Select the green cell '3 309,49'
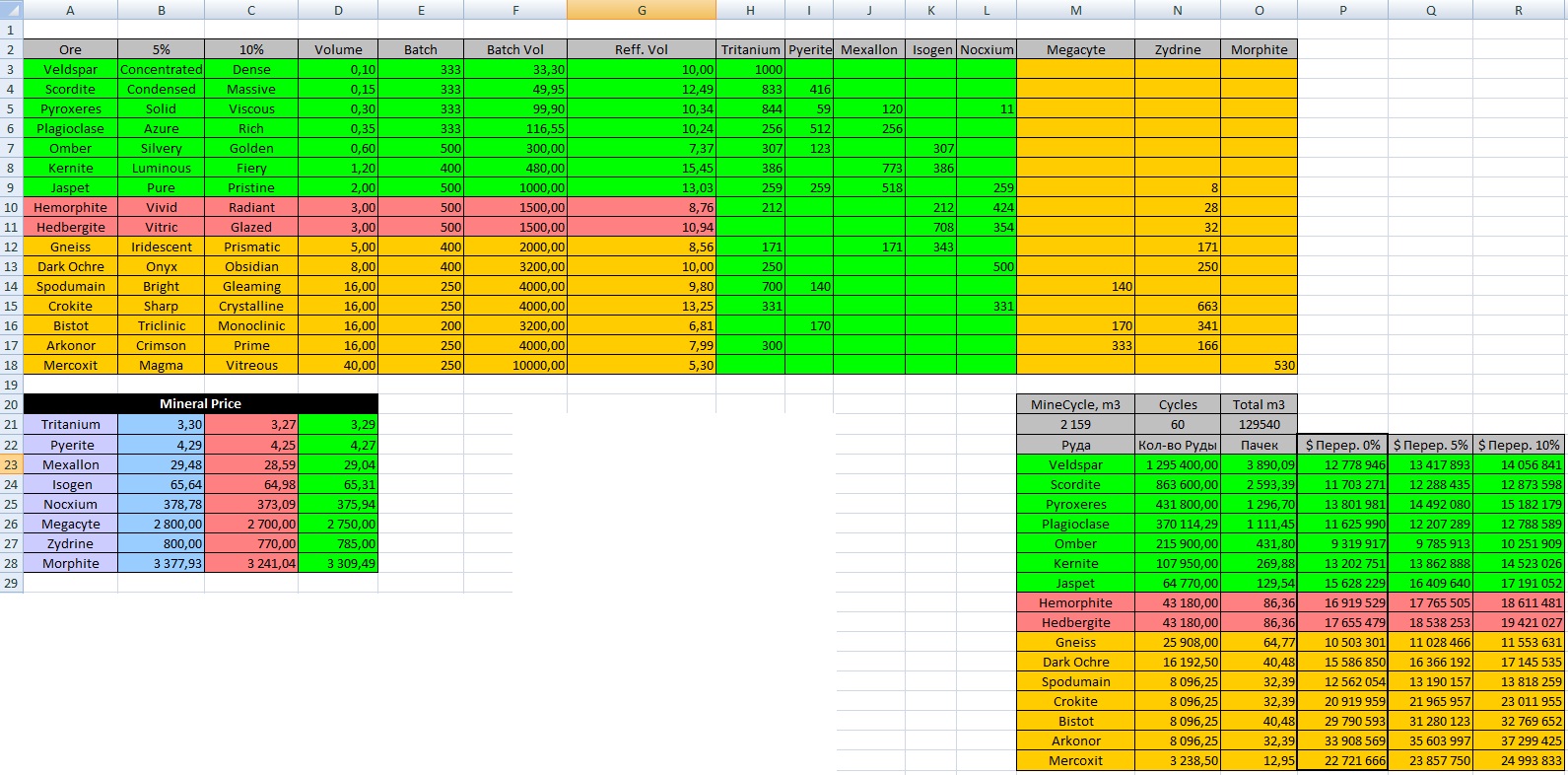The width and height of the screenshot is (1568, 775). pos(338,563)
